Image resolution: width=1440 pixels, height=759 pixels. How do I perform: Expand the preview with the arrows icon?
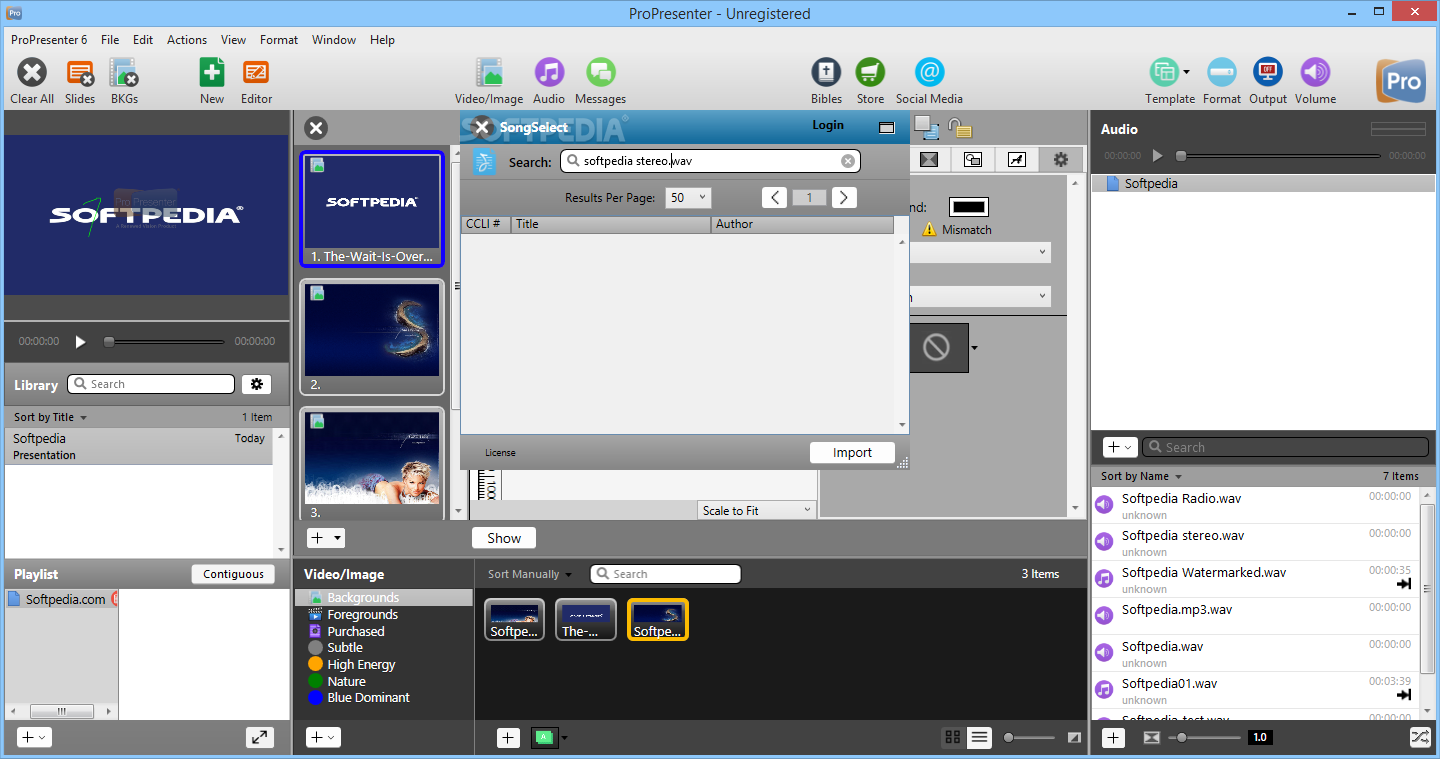(x=260, y=737)
